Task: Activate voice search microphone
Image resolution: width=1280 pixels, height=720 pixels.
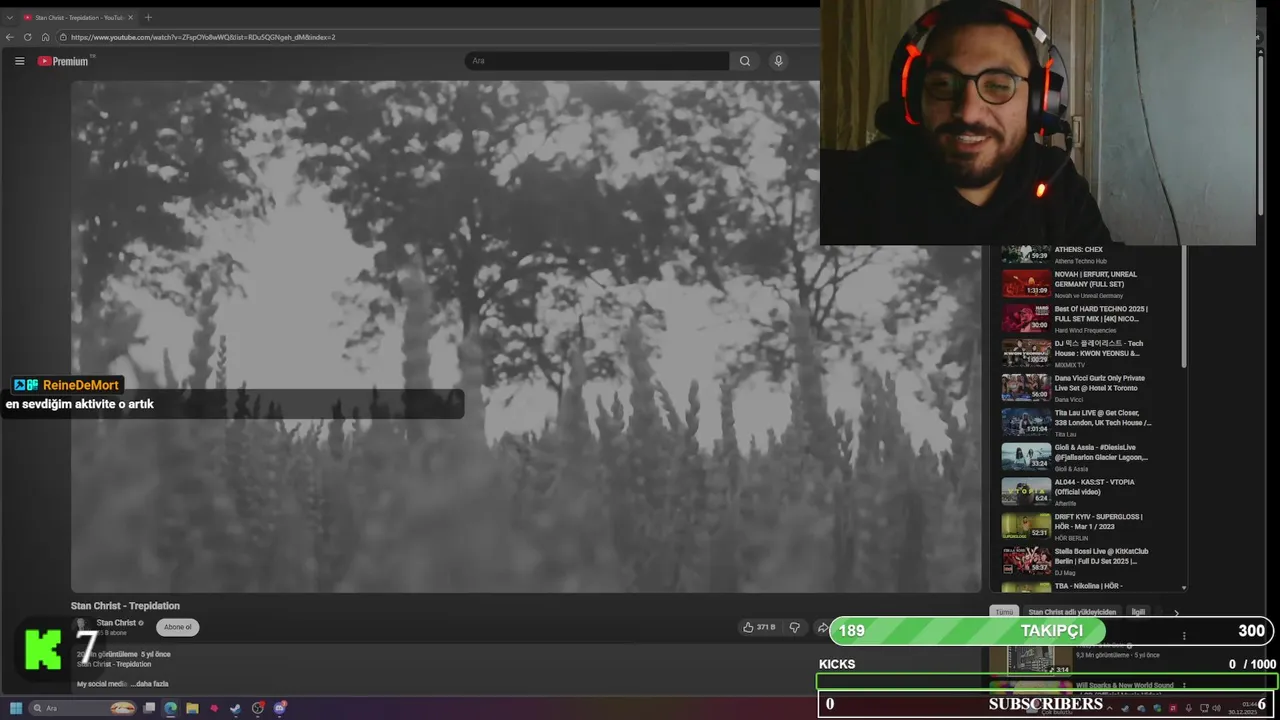Action: [x=778, y=61]
